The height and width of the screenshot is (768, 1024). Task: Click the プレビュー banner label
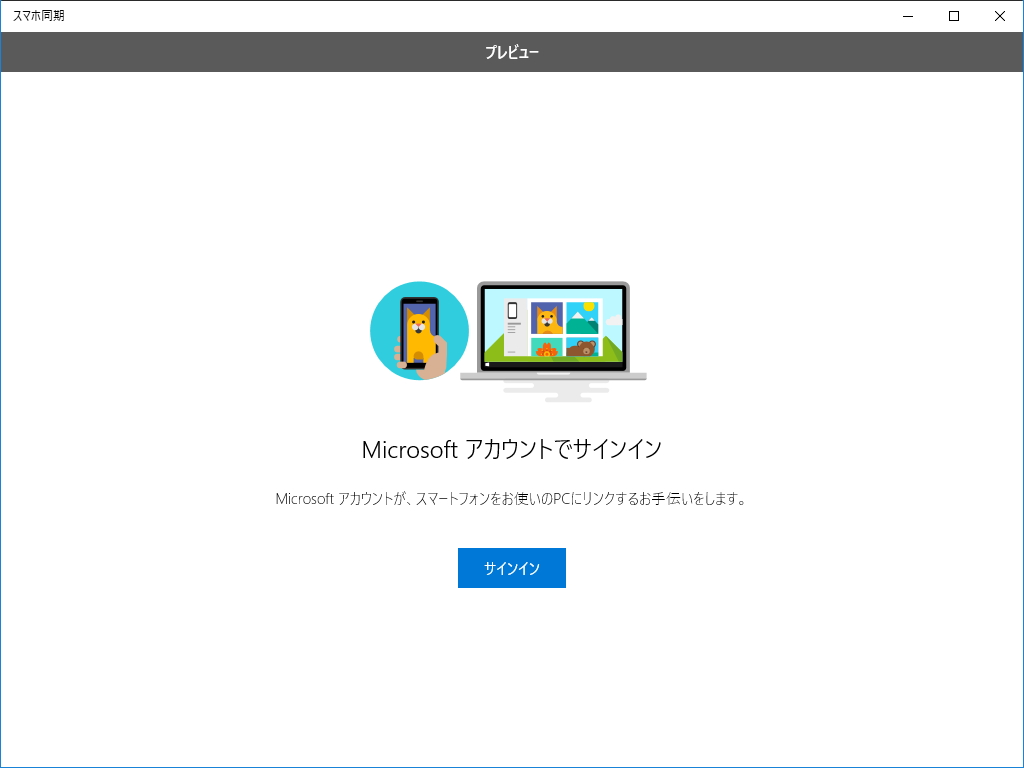pos(511,52)
